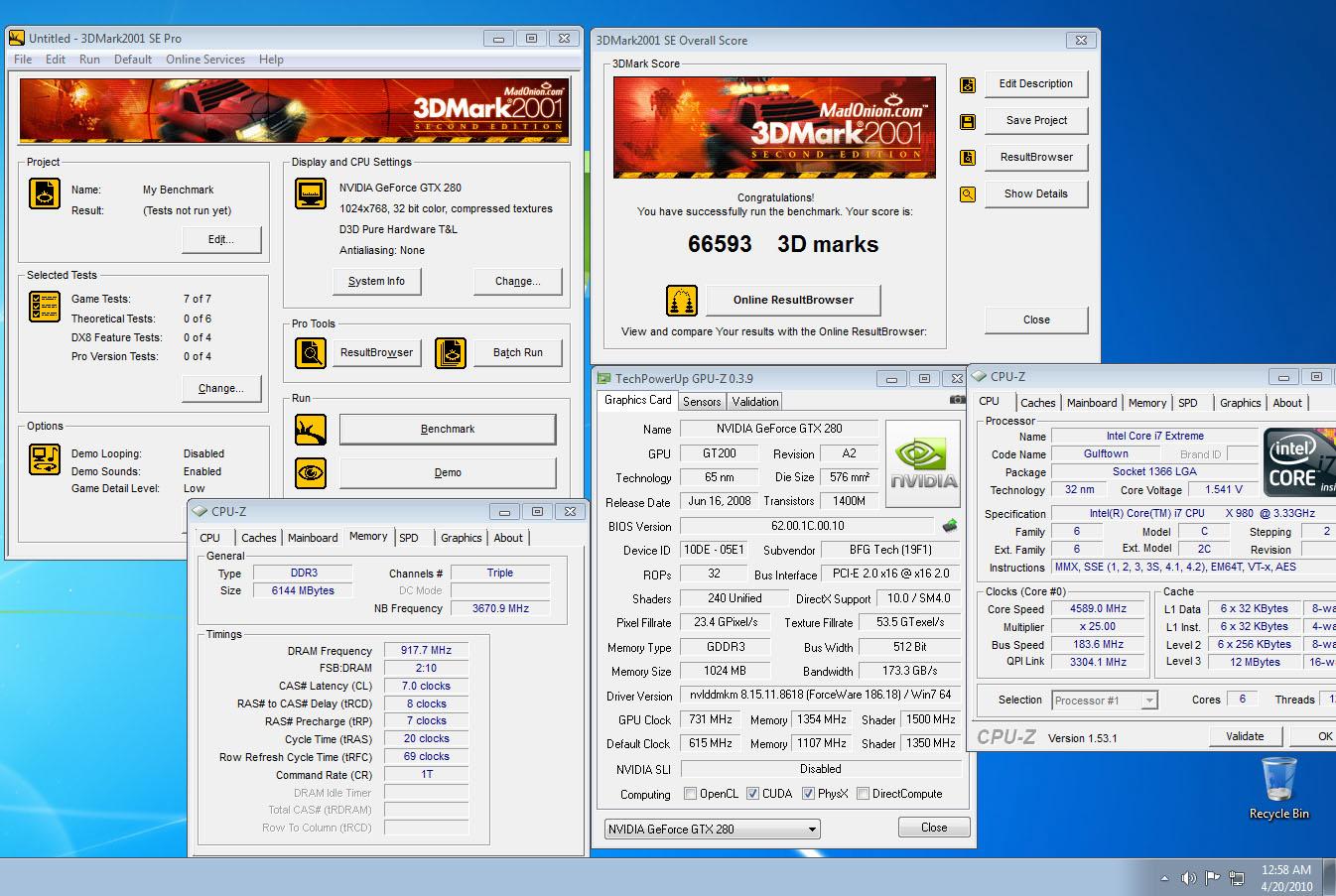Click the GPU-Z Name field value
This screenshot has height=896, width=1336.
[779, 429]
